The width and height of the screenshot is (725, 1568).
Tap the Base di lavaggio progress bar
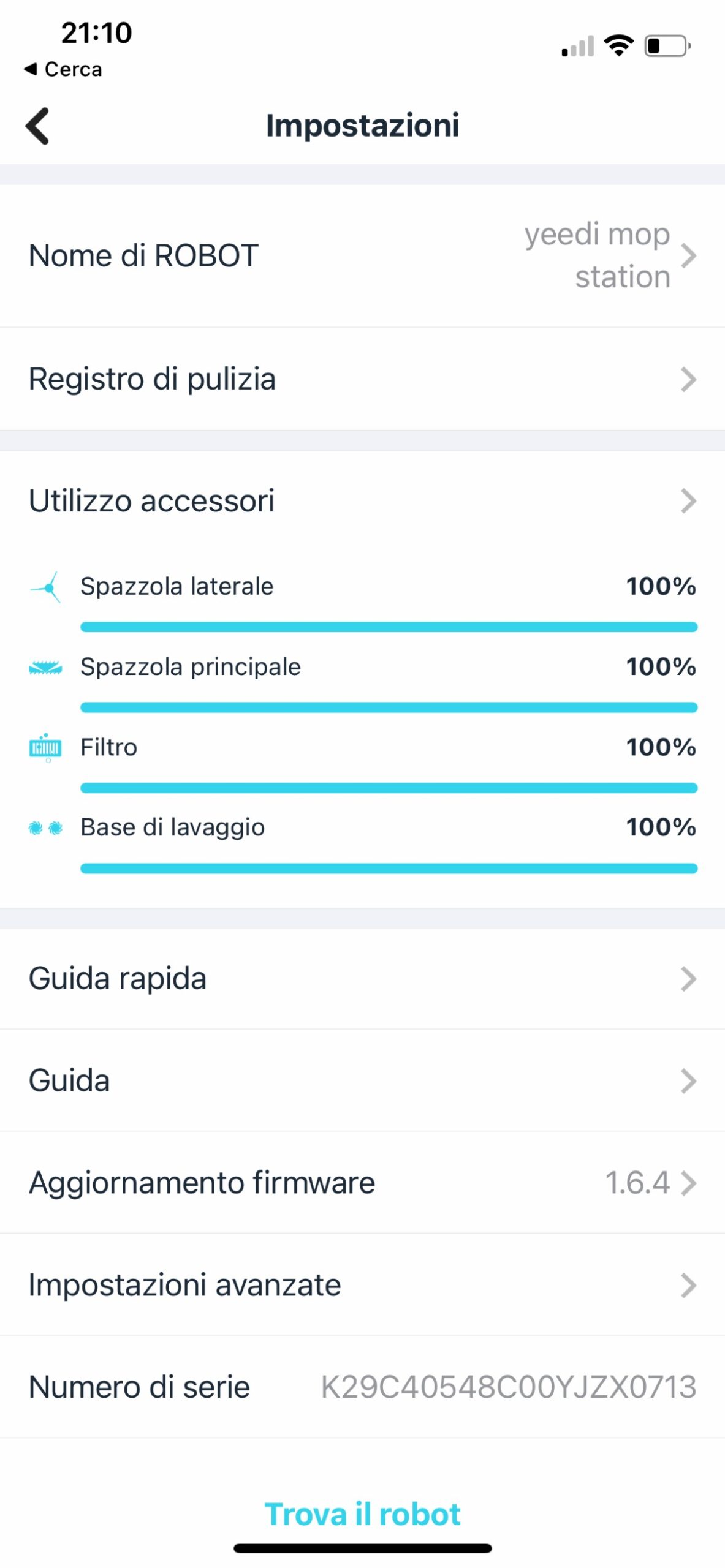click(x=389, y=868)
